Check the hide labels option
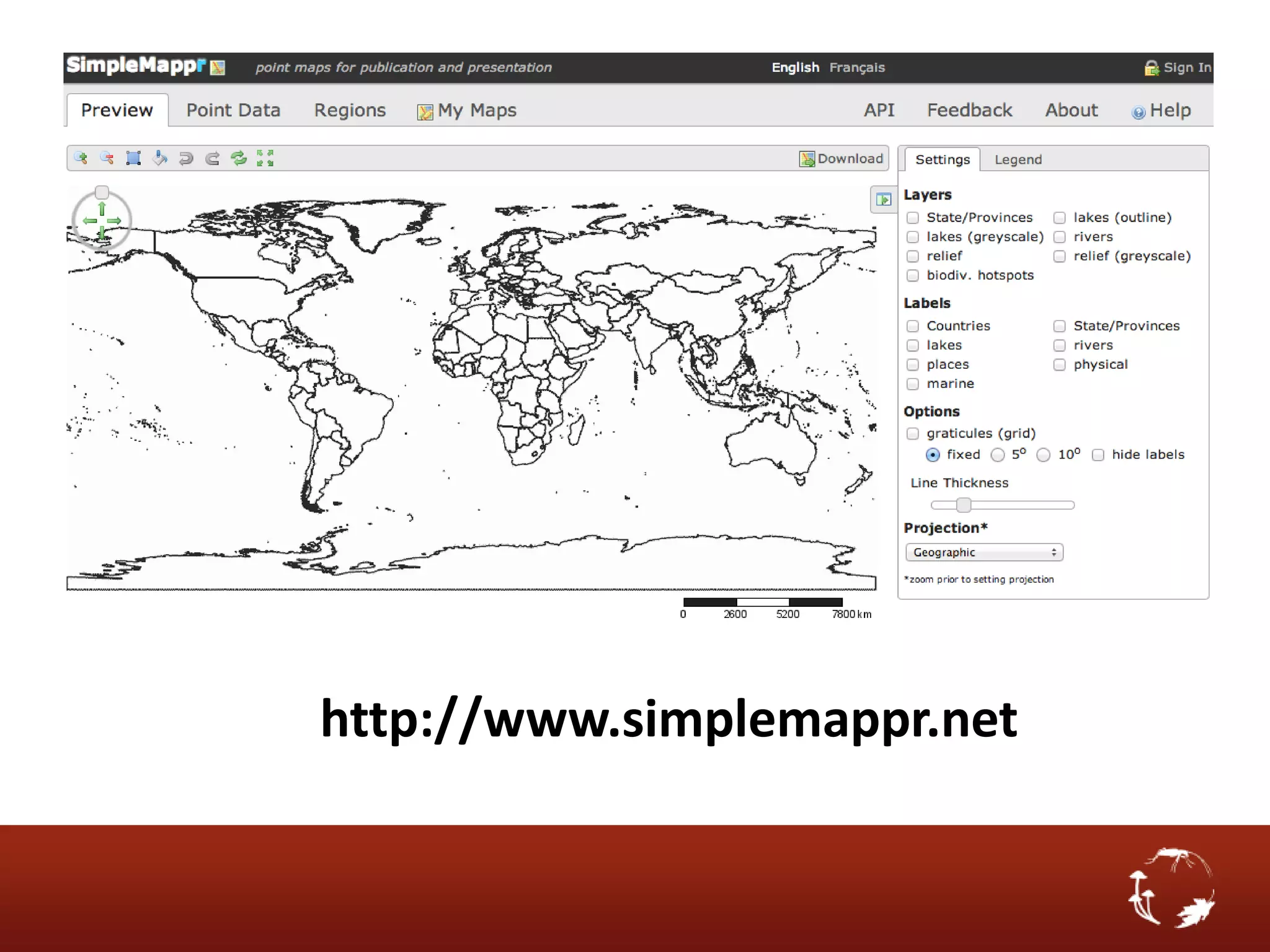The width and height of the screenshot is (1270, 952). [x=1098, y=455]
